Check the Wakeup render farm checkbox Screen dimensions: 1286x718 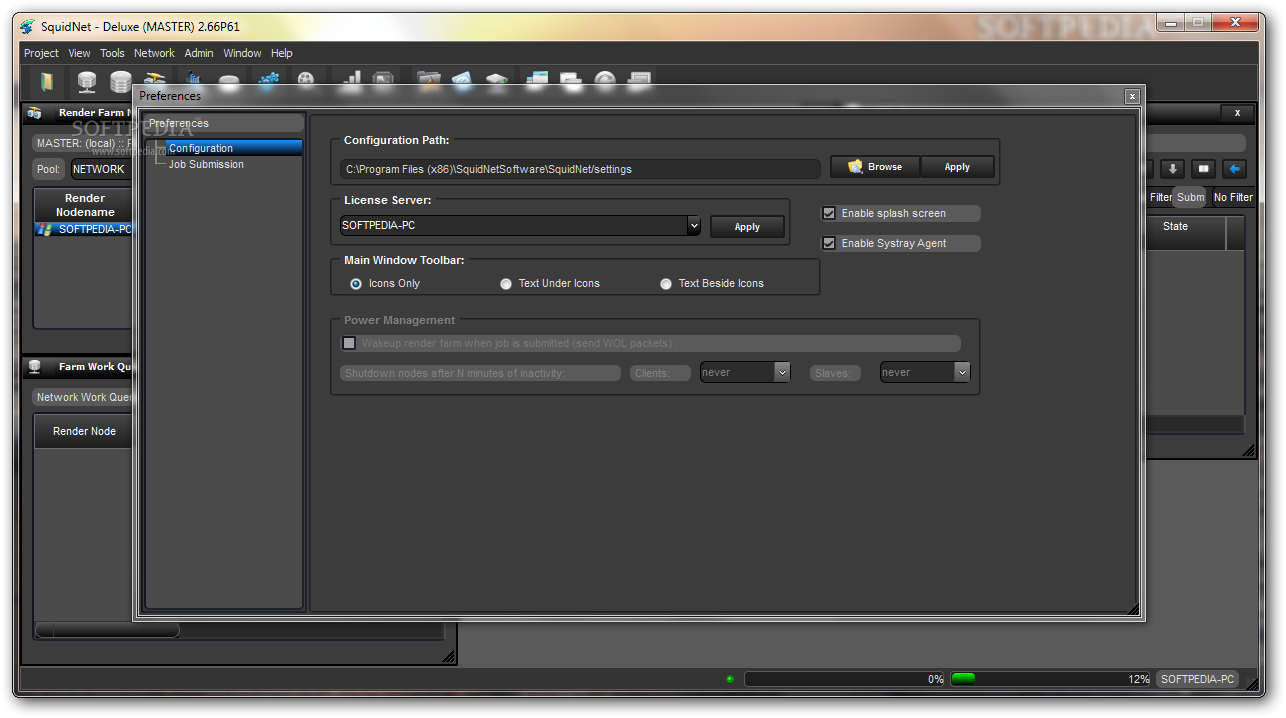[349, 343]
